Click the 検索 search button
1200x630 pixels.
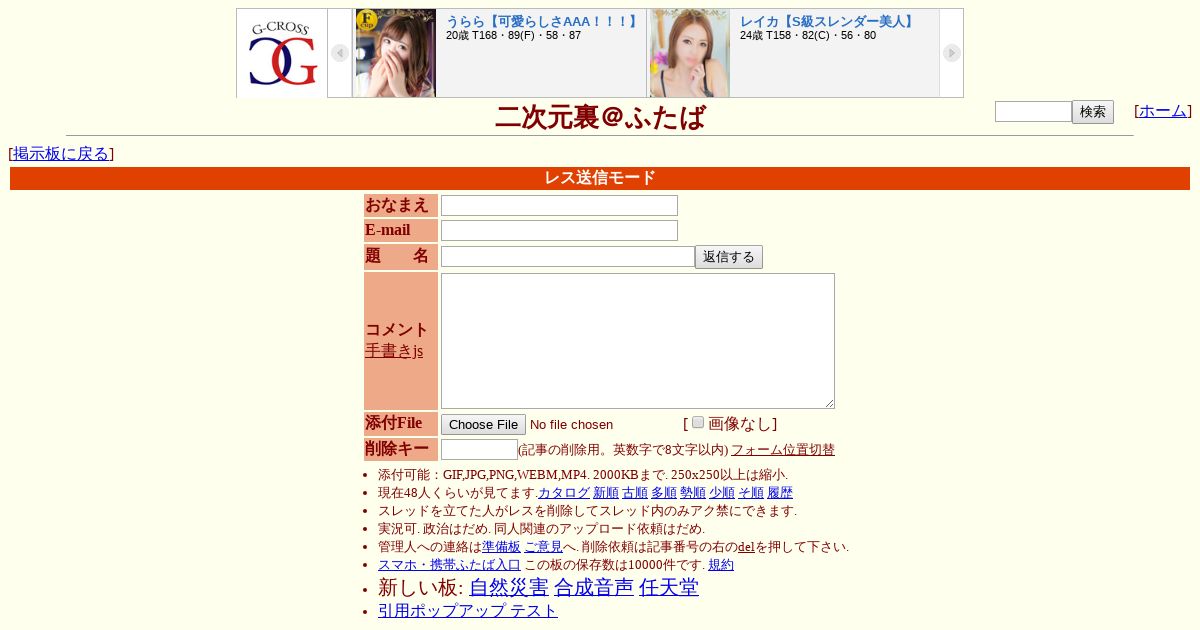1093,112
